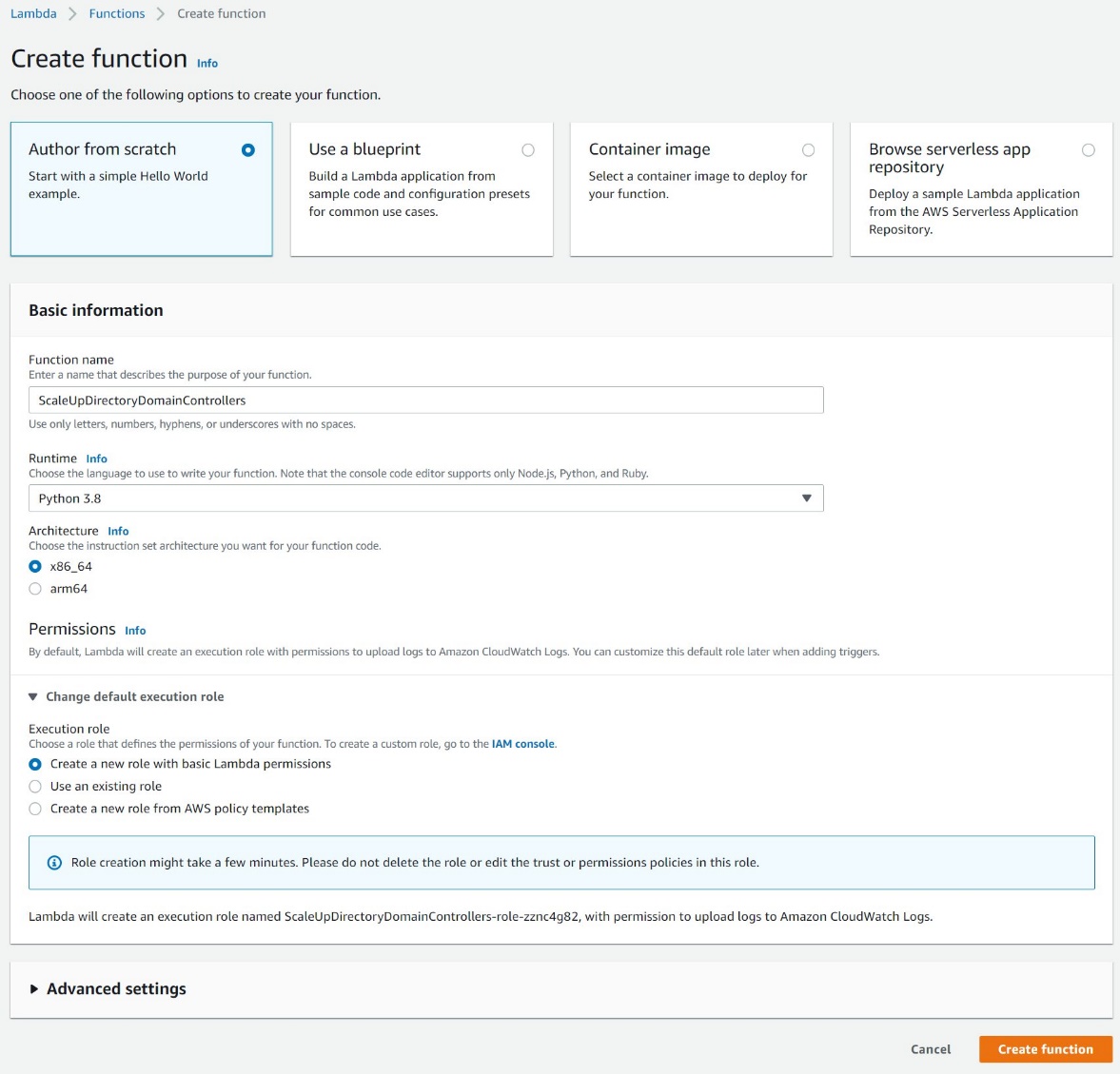Choose the arm64 architecture option
This screenshot has width=1120, height=1074.
35,589
